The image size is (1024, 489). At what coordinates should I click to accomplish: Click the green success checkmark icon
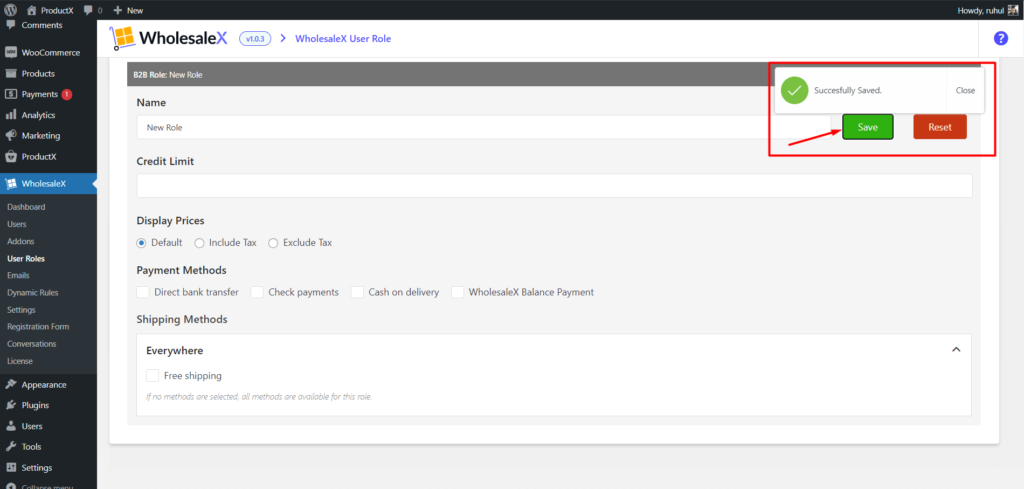[794, 90]
